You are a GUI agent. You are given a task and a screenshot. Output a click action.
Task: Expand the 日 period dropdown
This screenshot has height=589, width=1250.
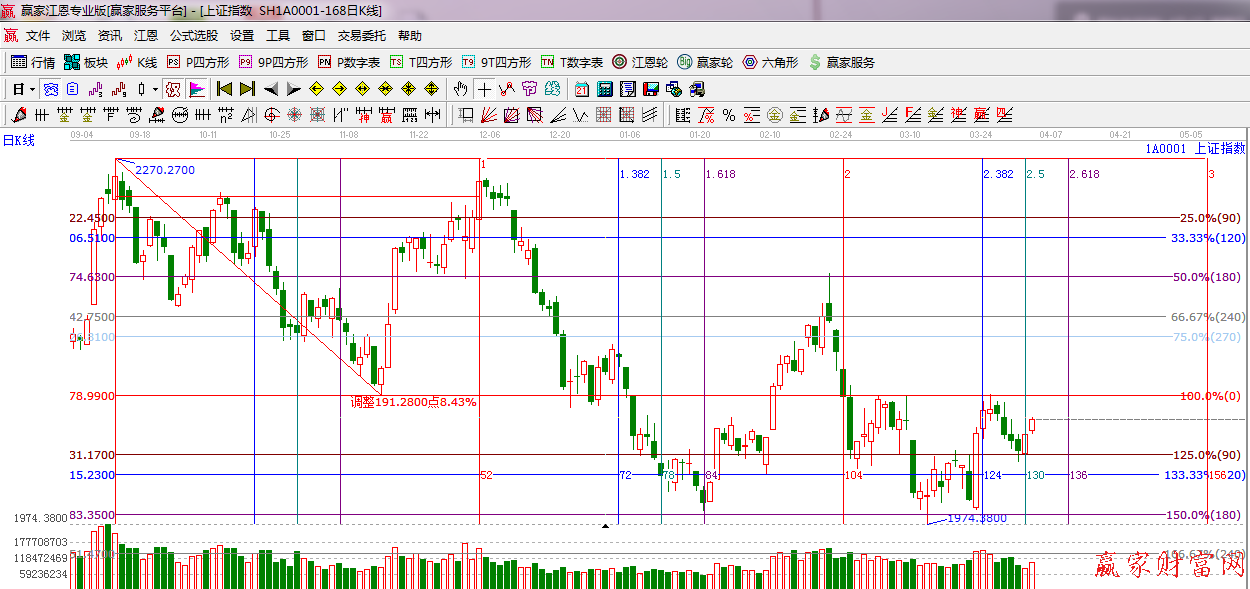(24, 89)
